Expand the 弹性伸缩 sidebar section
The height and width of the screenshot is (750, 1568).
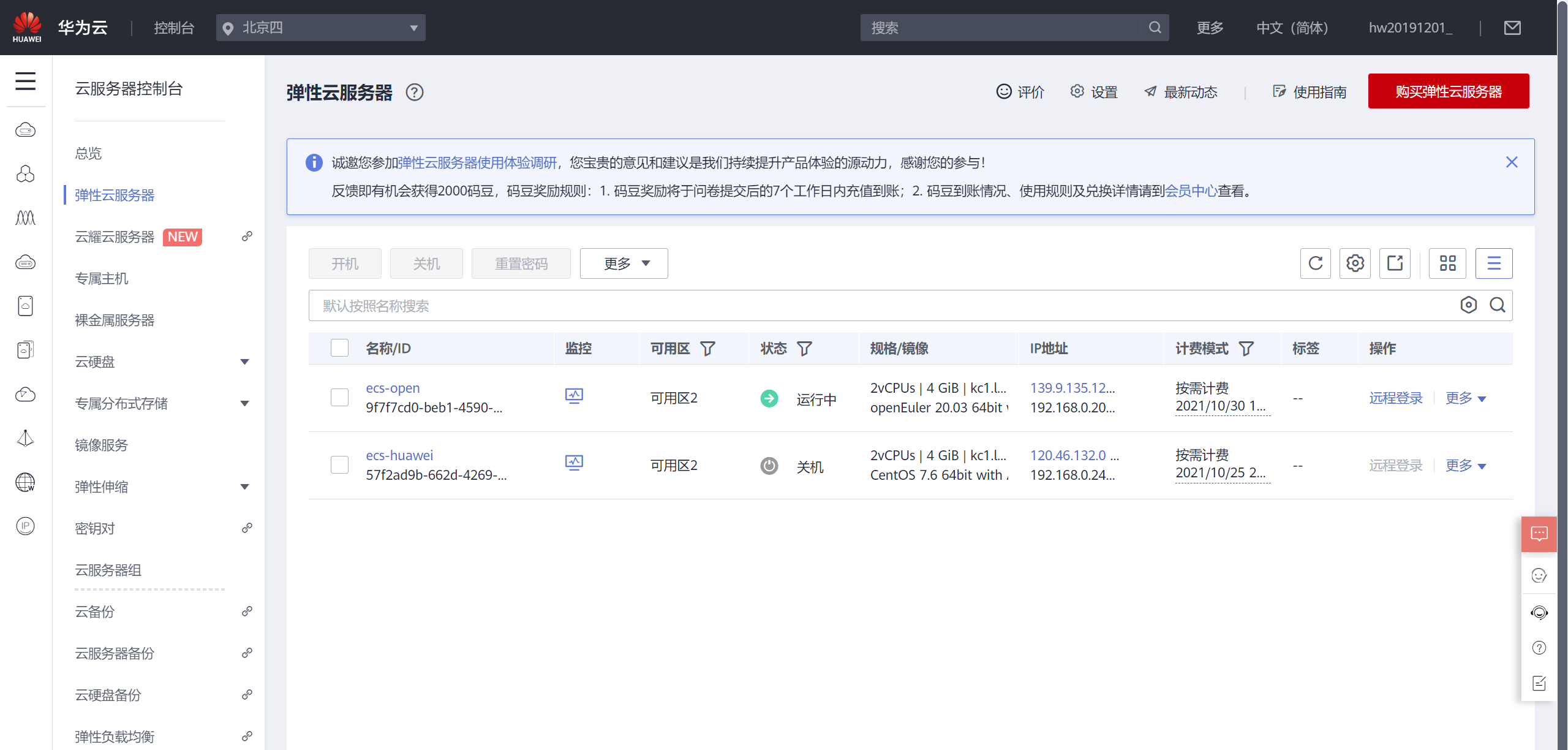pos(245,487)
